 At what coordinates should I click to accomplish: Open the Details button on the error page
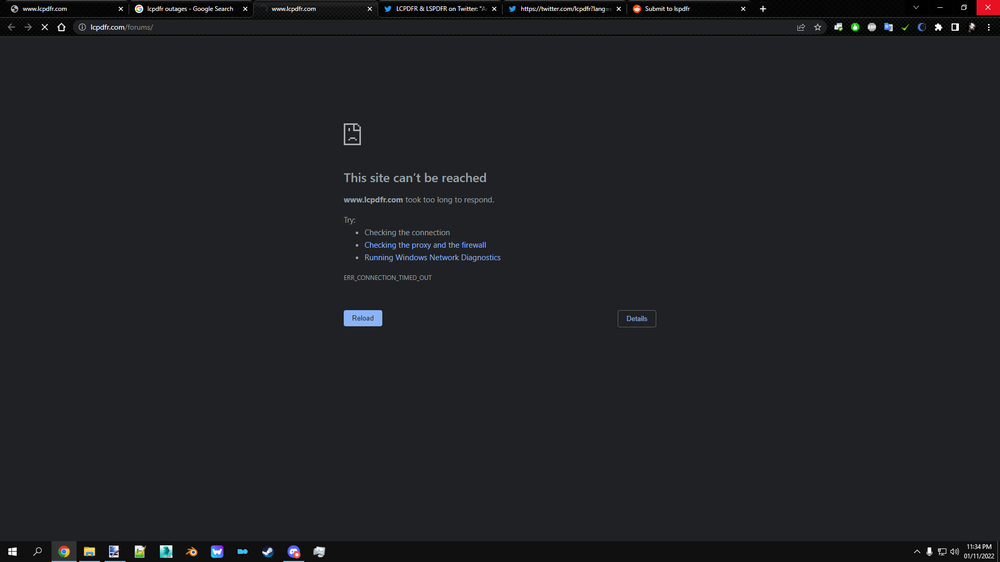(x=636, y=318)
